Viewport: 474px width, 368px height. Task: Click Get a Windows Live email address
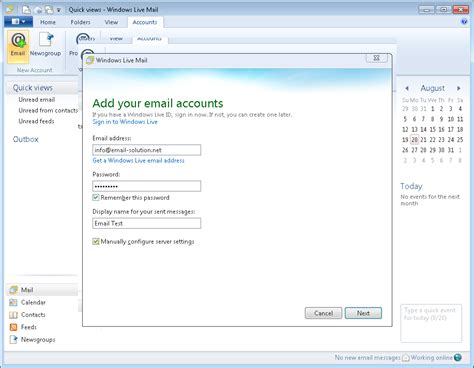(138, 161)
